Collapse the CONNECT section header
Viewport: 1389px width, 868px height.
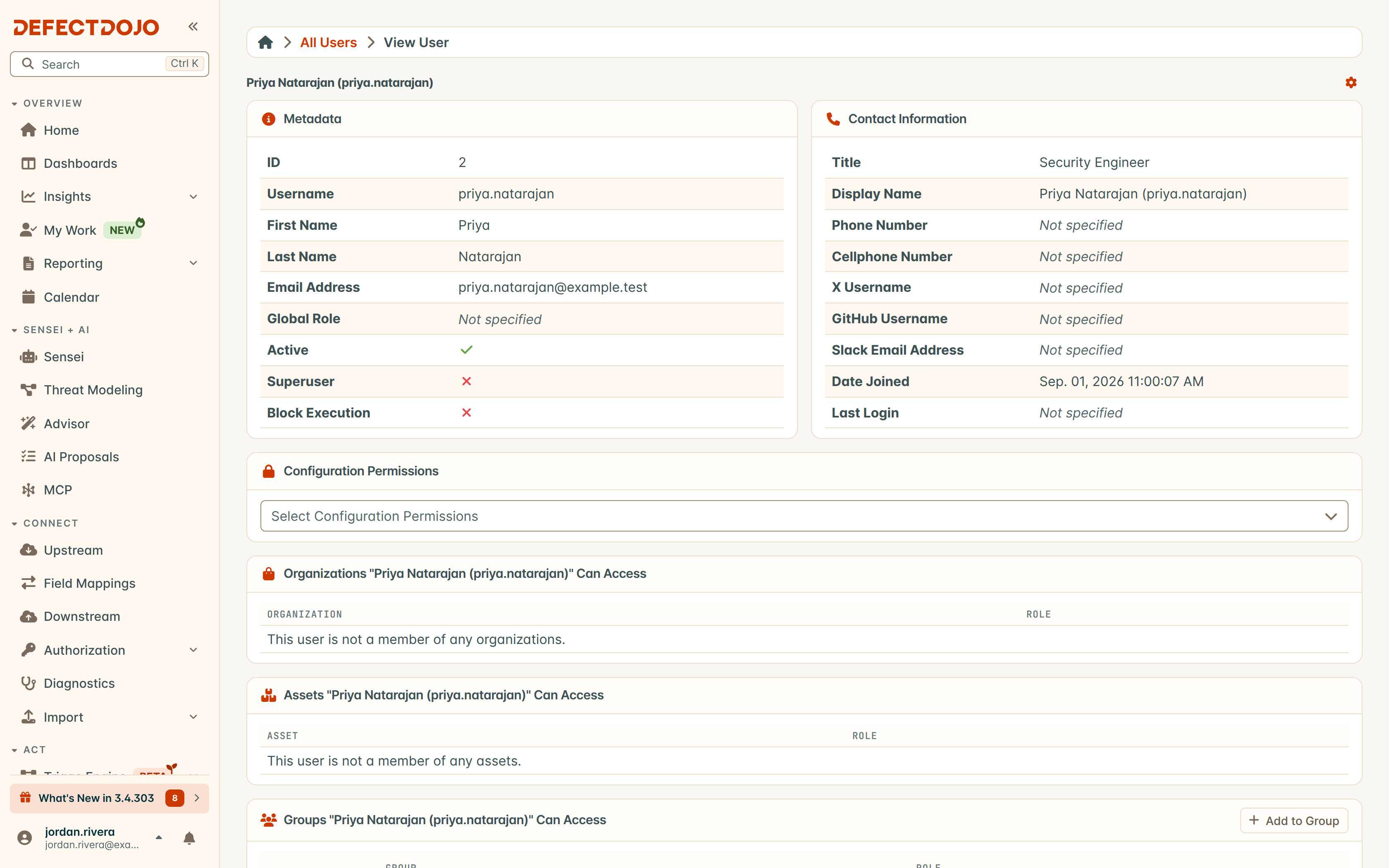[x=45, y=524]
